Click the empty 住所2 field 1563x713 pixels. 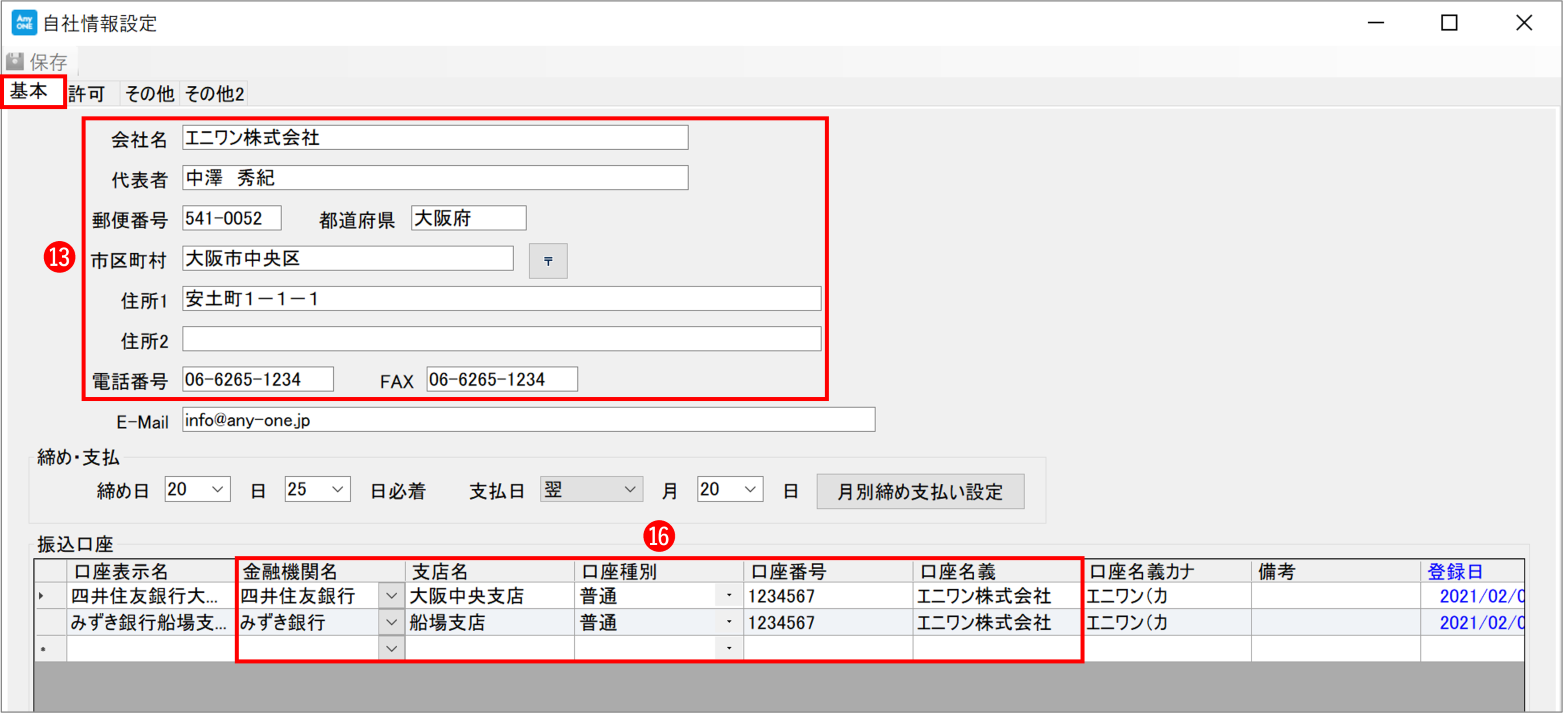(501, 339)
